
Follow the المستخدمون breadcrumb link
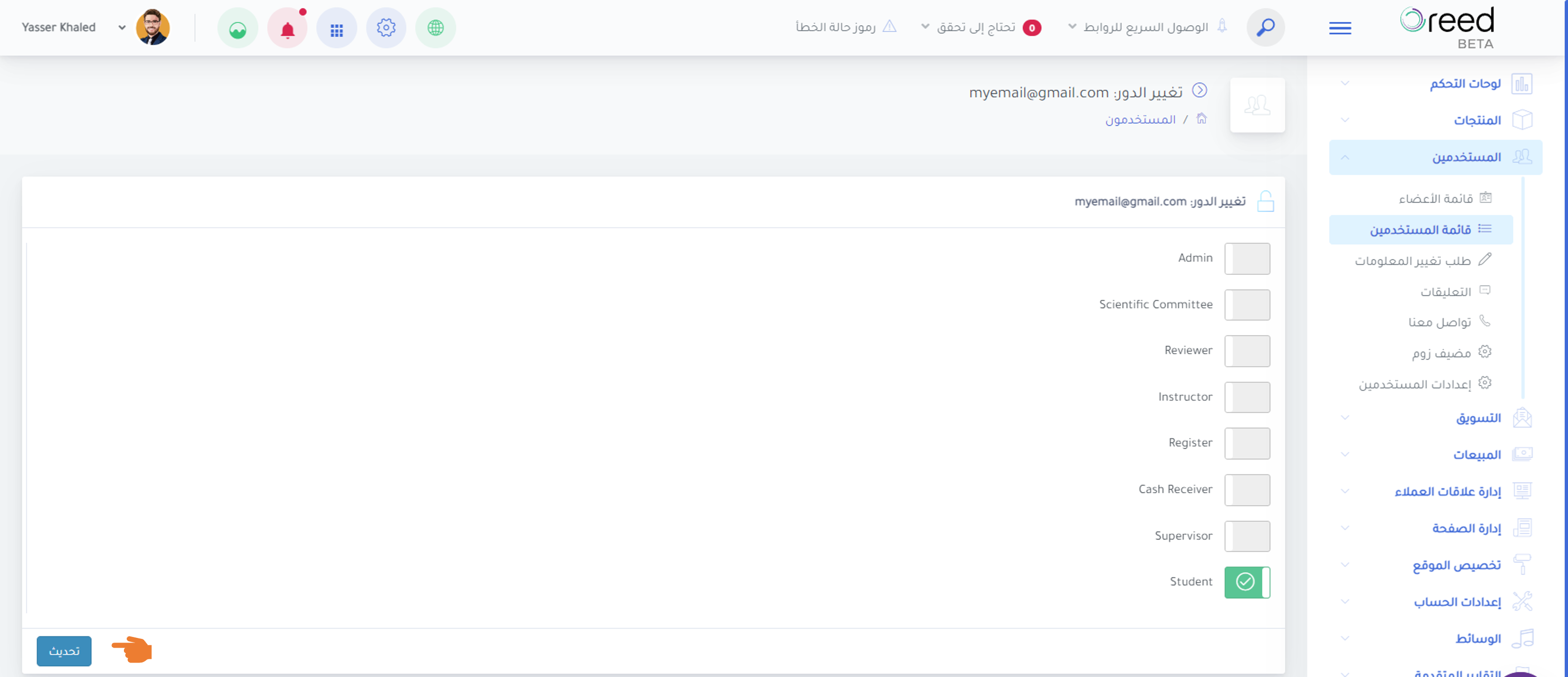(x=1140, y=119)
